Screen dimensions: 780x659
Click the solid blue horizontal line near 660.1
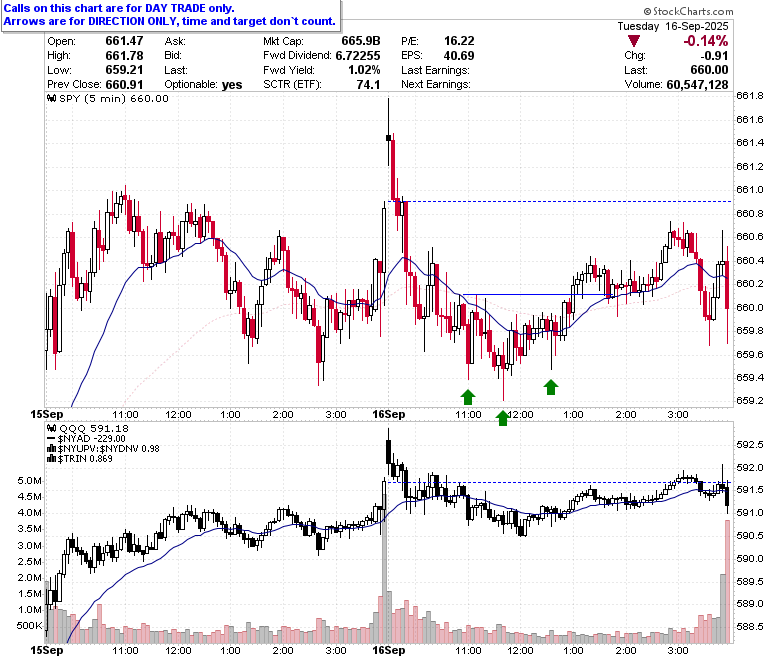tap(536, 294)
